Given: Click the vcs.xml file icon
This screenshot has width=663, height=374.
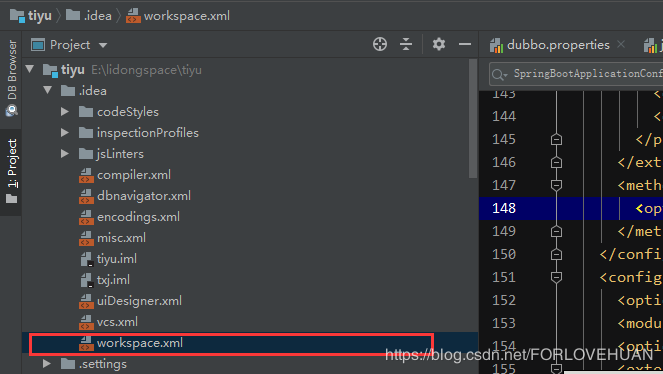Looking at the screenshot, I should pyautogui.click(x=86, y=322).
